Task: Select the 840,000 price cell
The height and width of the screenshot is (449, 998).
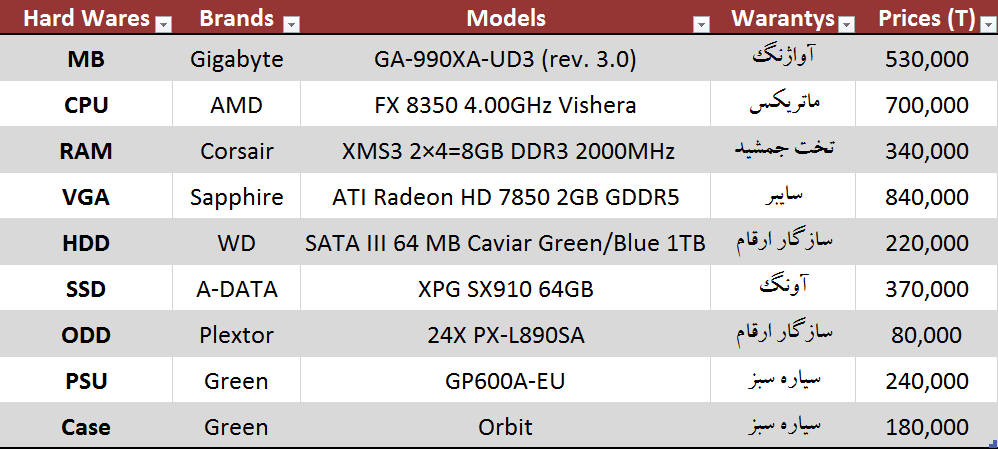Action: (926, 197)
